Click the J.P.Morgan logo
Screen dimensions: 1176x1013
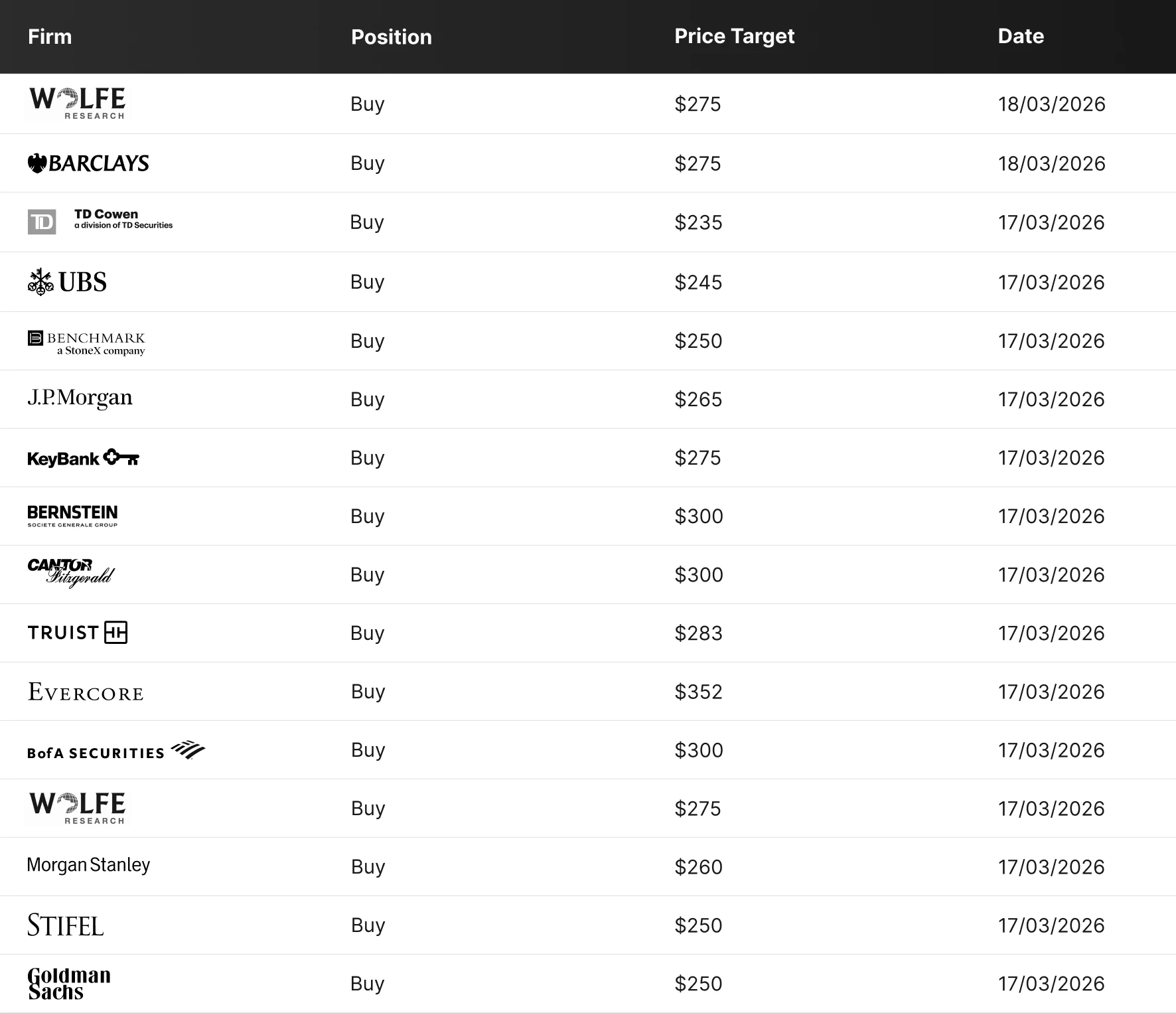[80, 398]
